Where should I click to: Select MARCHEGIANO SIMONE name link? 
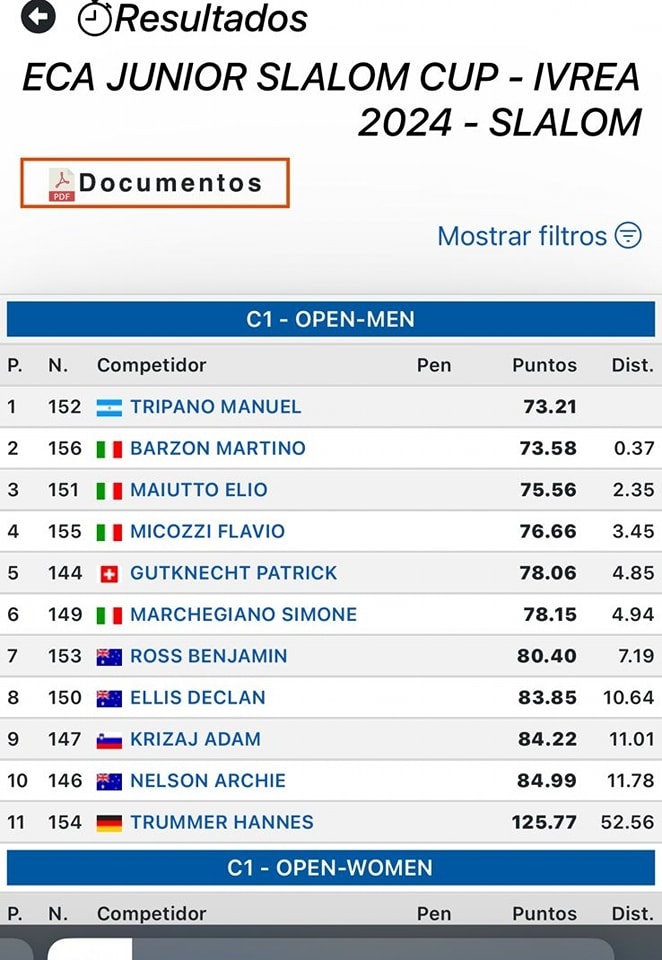click(243, 614)
